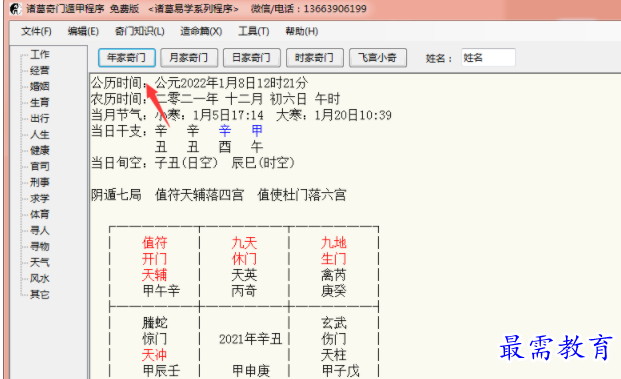This screenshot has width=621, height=379.
Task: Click the 日家奇门 button
Action: click(251, 58)
